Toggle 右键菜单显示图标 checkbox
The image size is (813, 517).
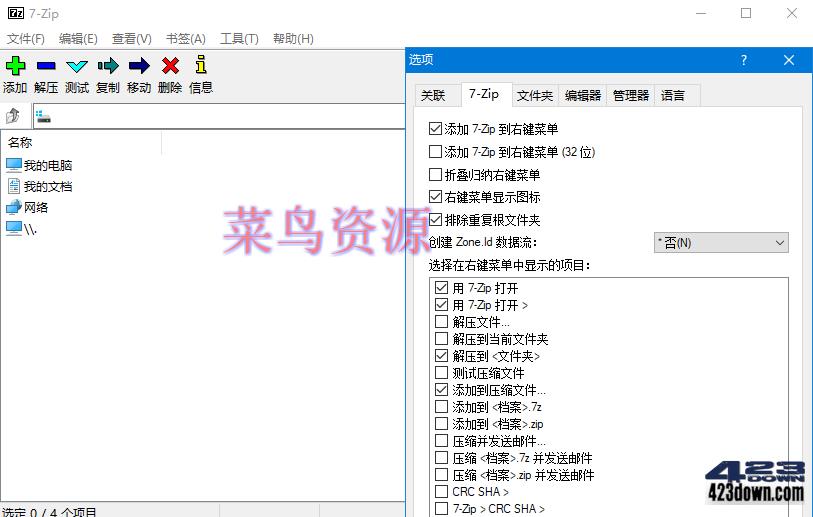436,197
